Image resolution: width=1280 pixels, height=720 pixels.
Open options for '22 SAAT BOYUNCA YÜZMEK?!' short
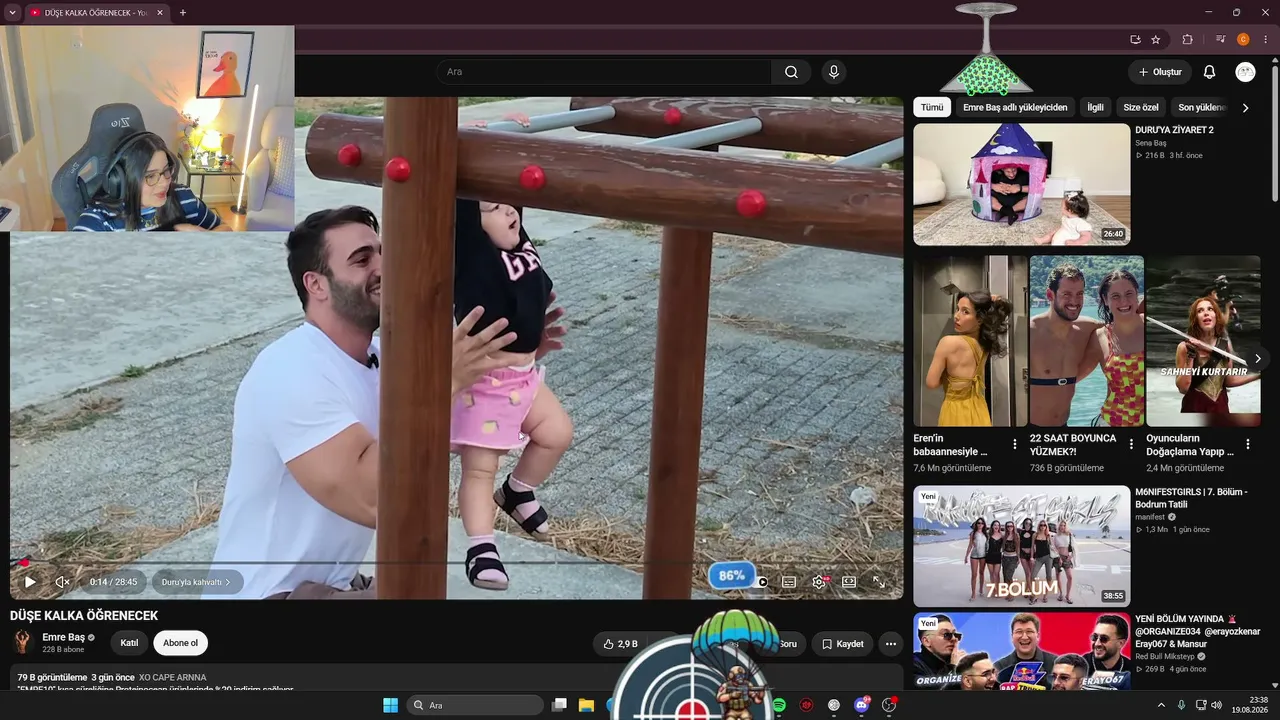pos(1131,444)
